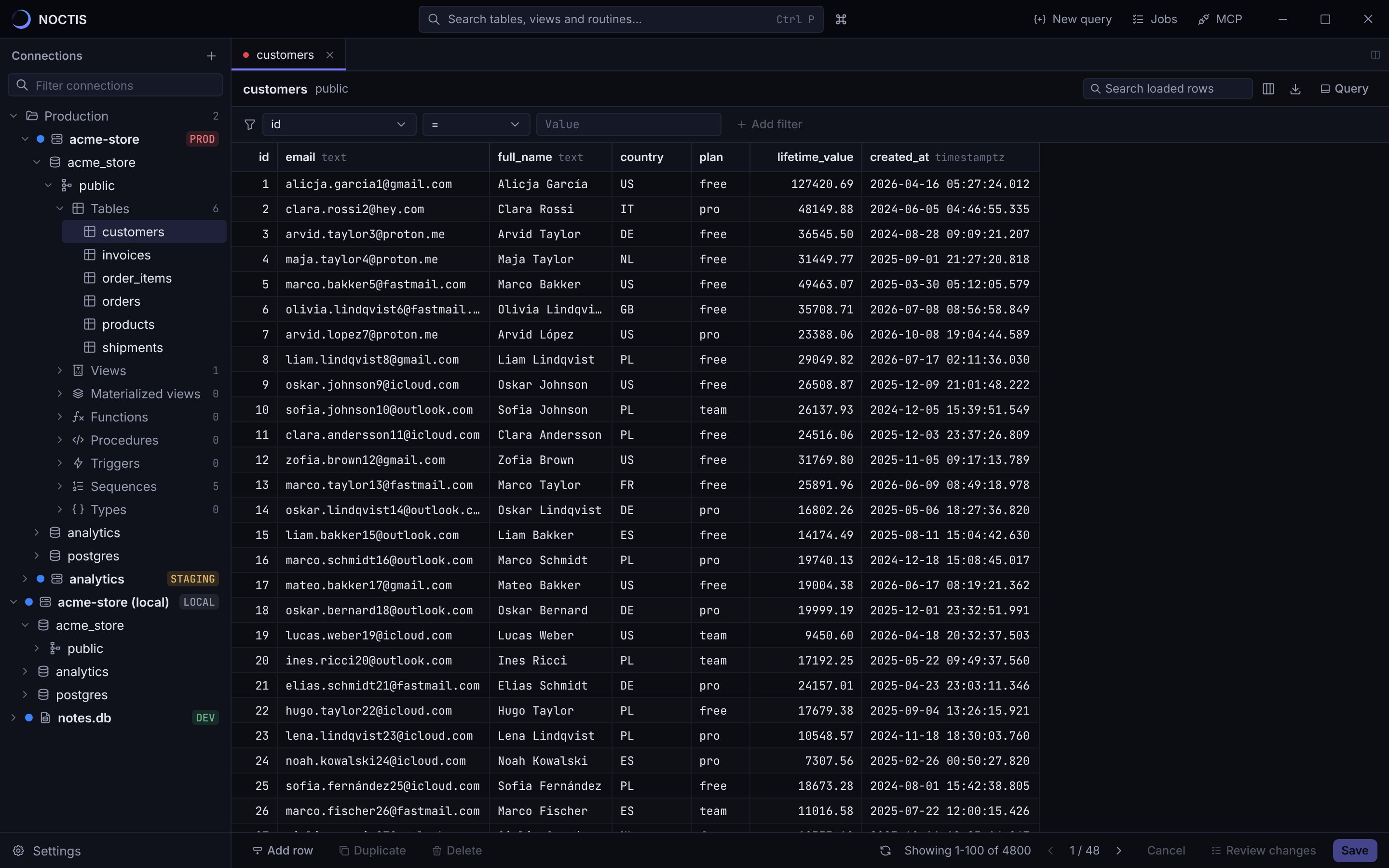The height and width of the screenshot is (868, 1389).
Task: Open the id column filter dropdown
Action: 339,124
